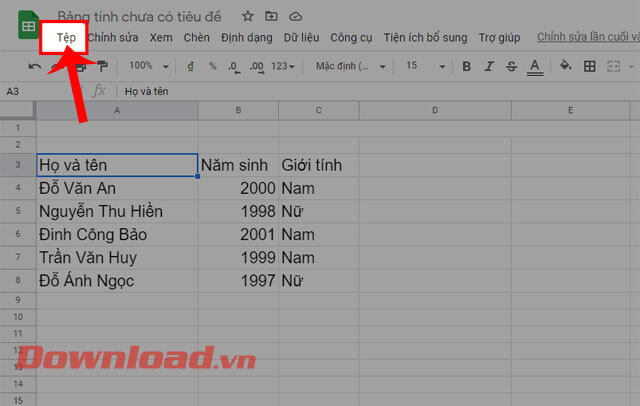Open the merge cells dropdown arrow
The width and height of the screenshot is (640, 406).
(x=631, y=67)
